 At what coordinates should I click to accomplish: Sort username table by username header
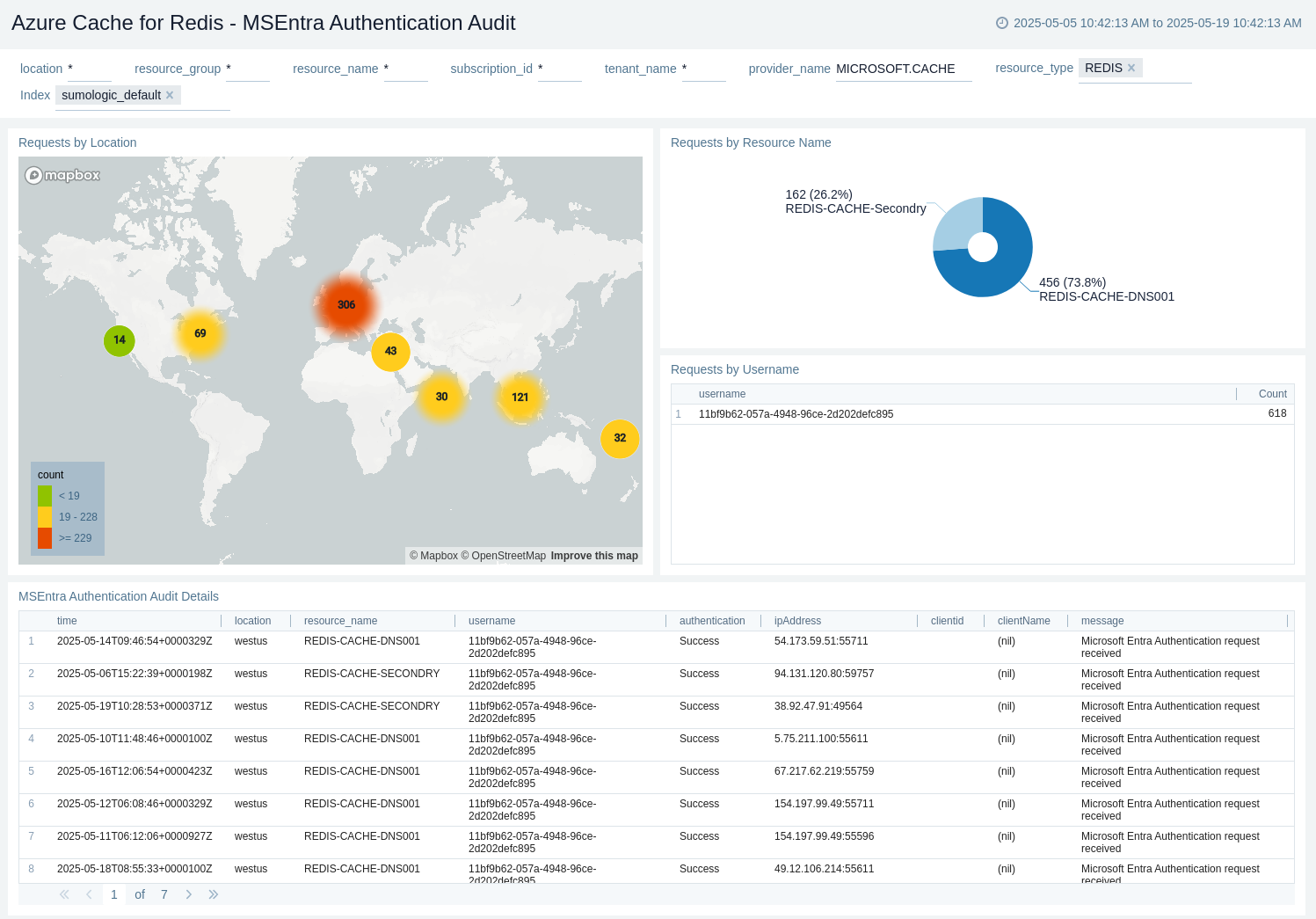tap(722, 394)
